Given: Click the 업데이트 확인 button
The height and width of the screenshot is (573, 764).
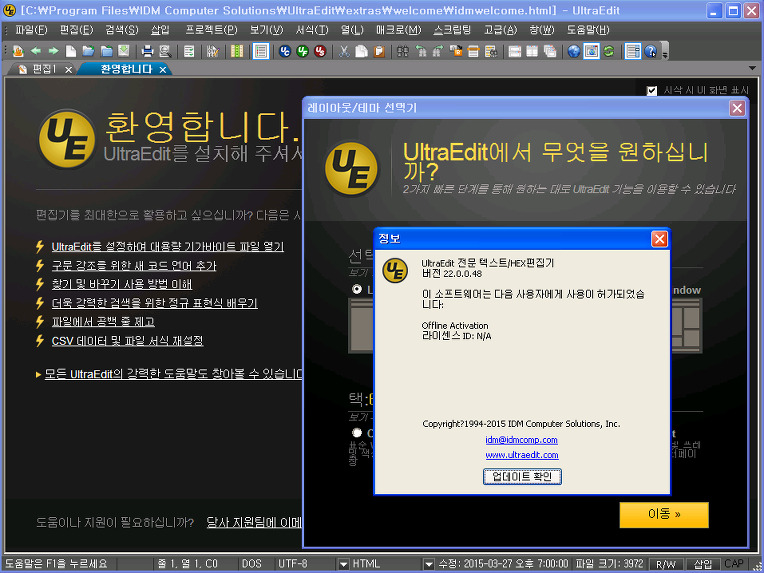Looking at the screenshot, I should (x=522, y=477).
